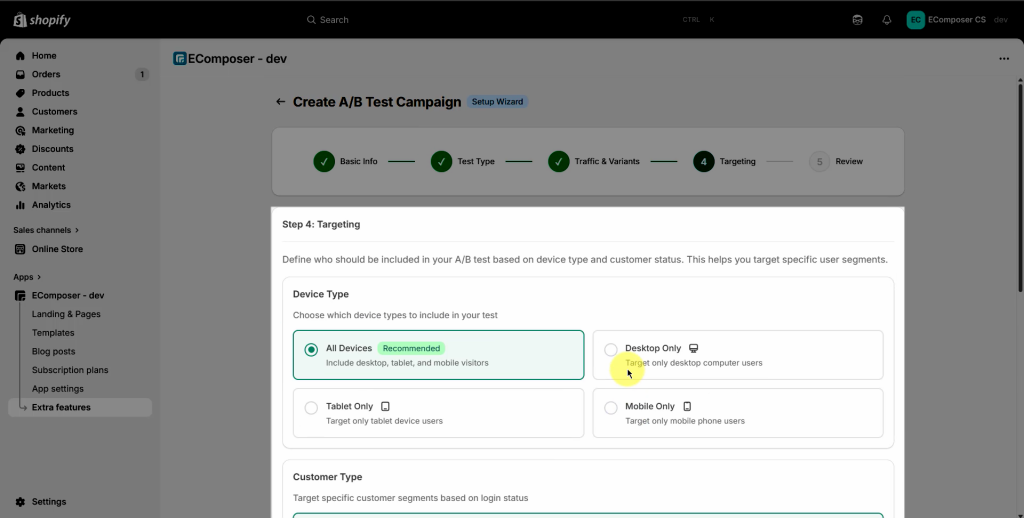The width and height of the screenshot is (1024, 518).
Task: Open the notifications bell icon
Action: tap(886, 20)
